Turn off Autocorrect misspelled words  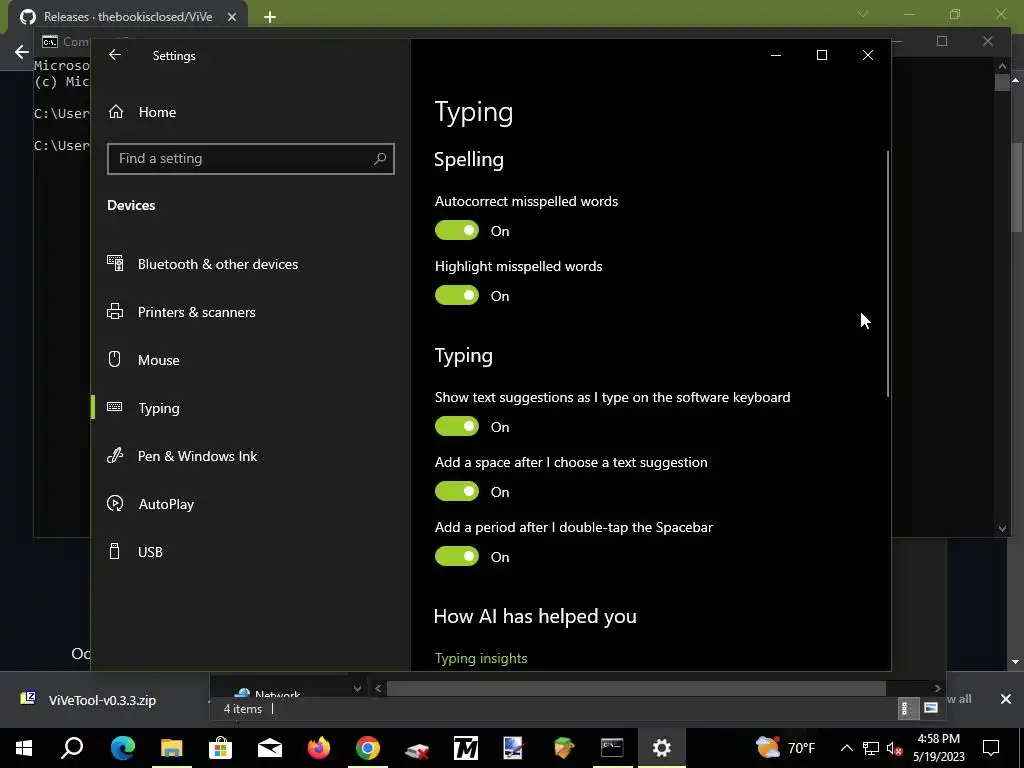click(457, 231)
